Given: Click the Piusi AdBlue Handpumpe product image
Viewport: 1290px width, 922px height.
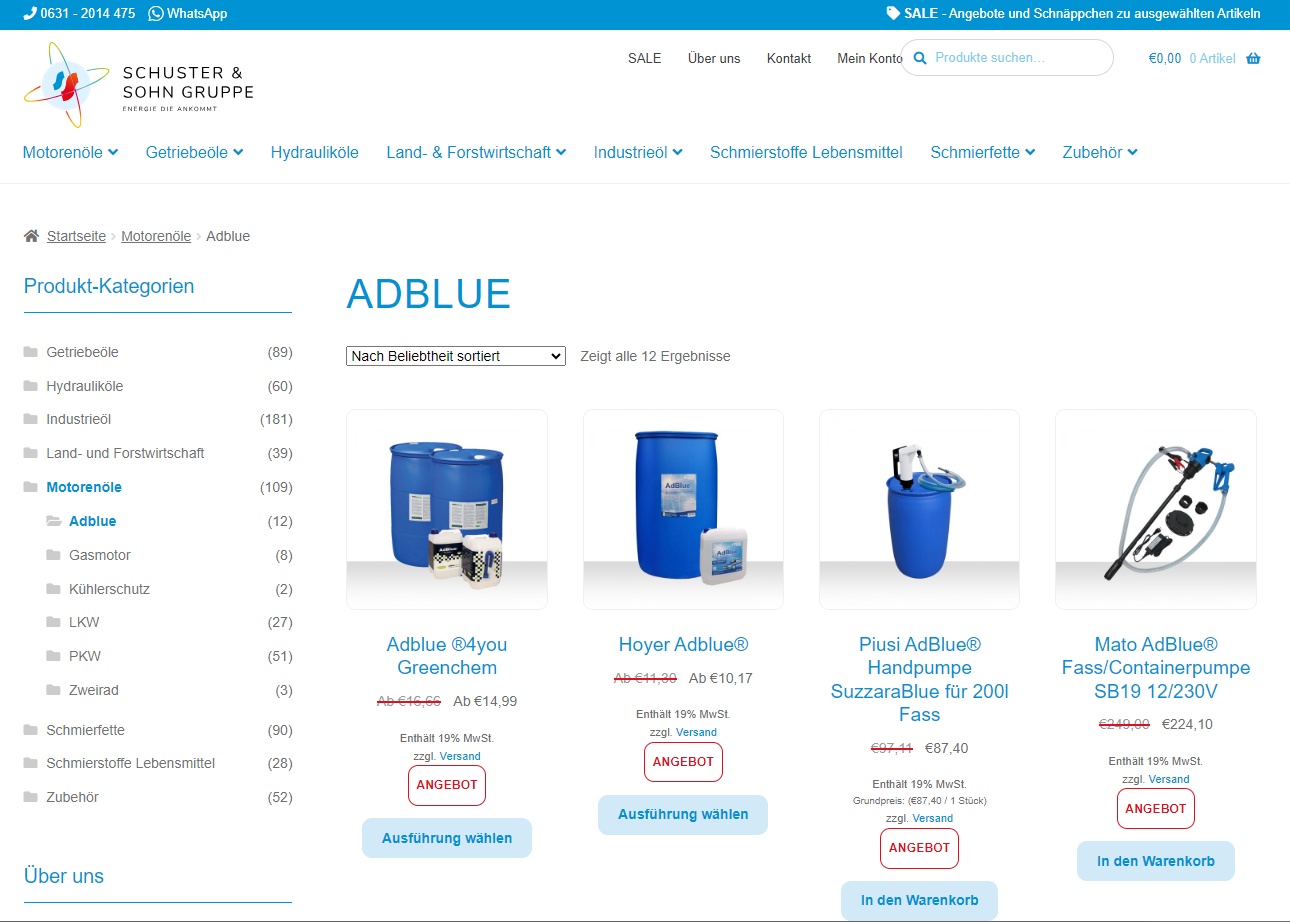Looking at the screenshot, I should click(918, 509).
